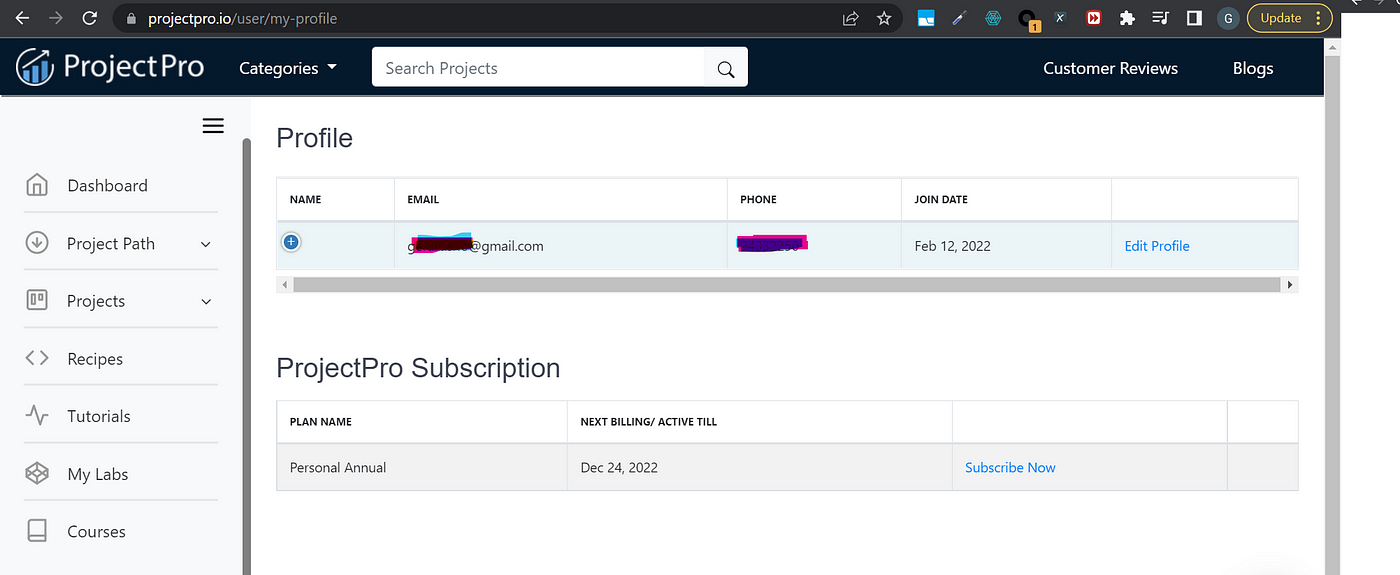Click the My Labs cube icon
Viewport: 1400px width, 575px height.
coord(37,474)
